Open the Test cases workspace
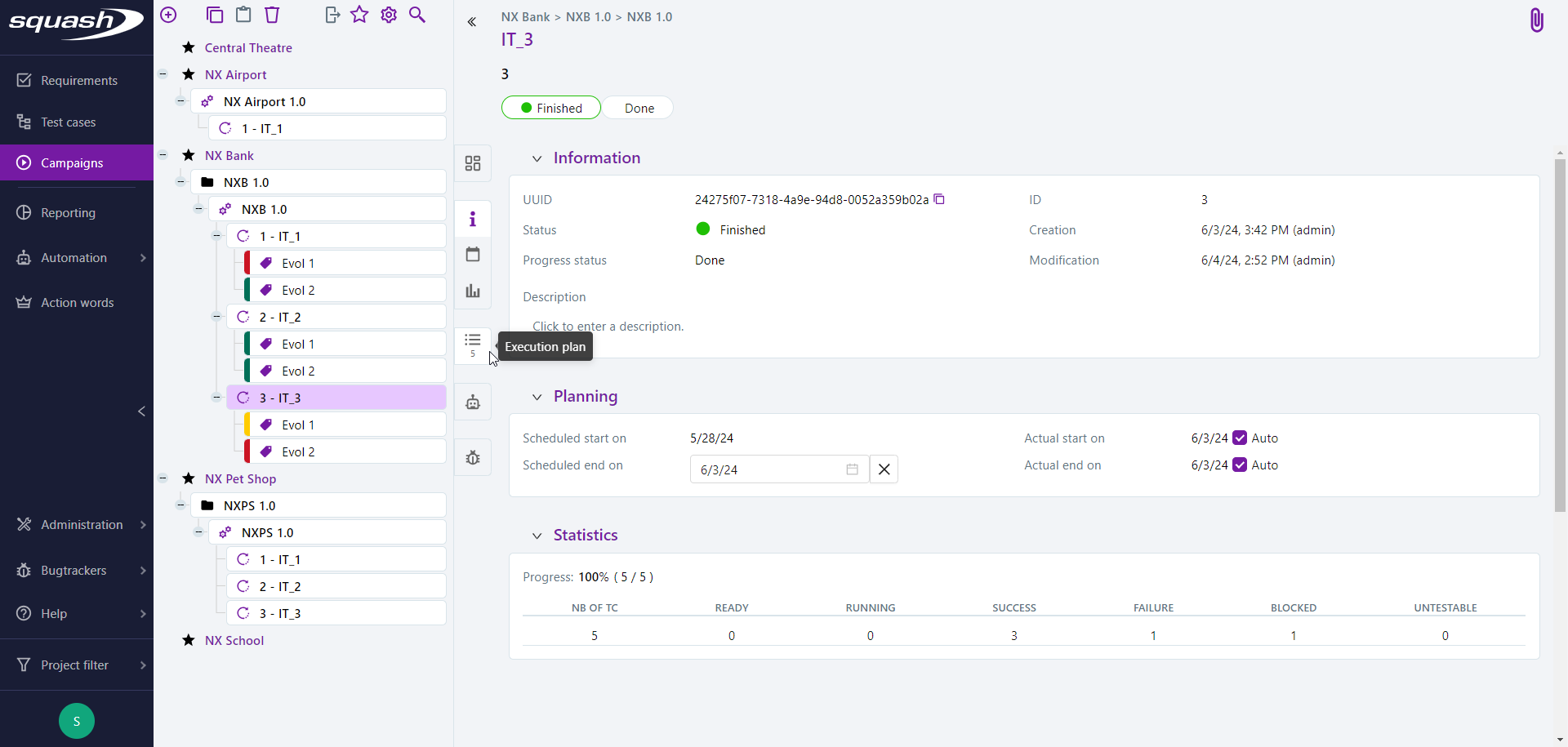This screenshot has height=747, width=1568. [x=77, y=122]
